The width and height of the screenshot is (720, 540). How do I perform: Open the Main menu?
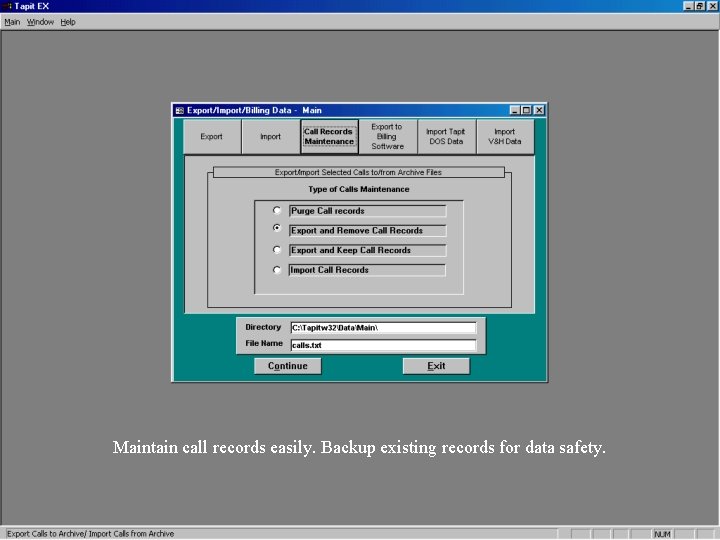point(12,22)
